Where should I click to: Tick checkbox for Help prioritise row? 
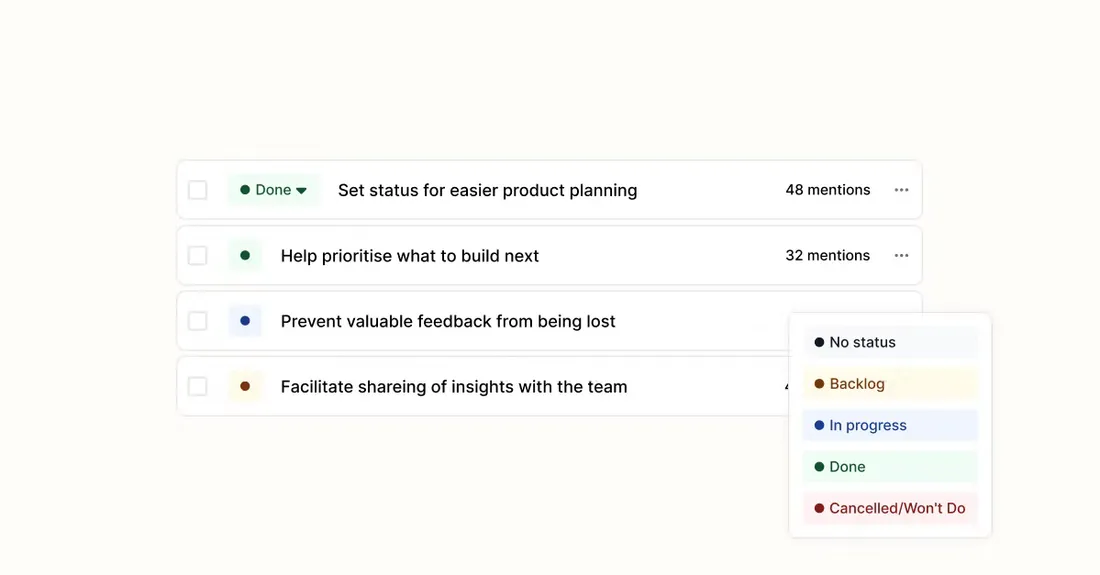click(x=198, y=255)
